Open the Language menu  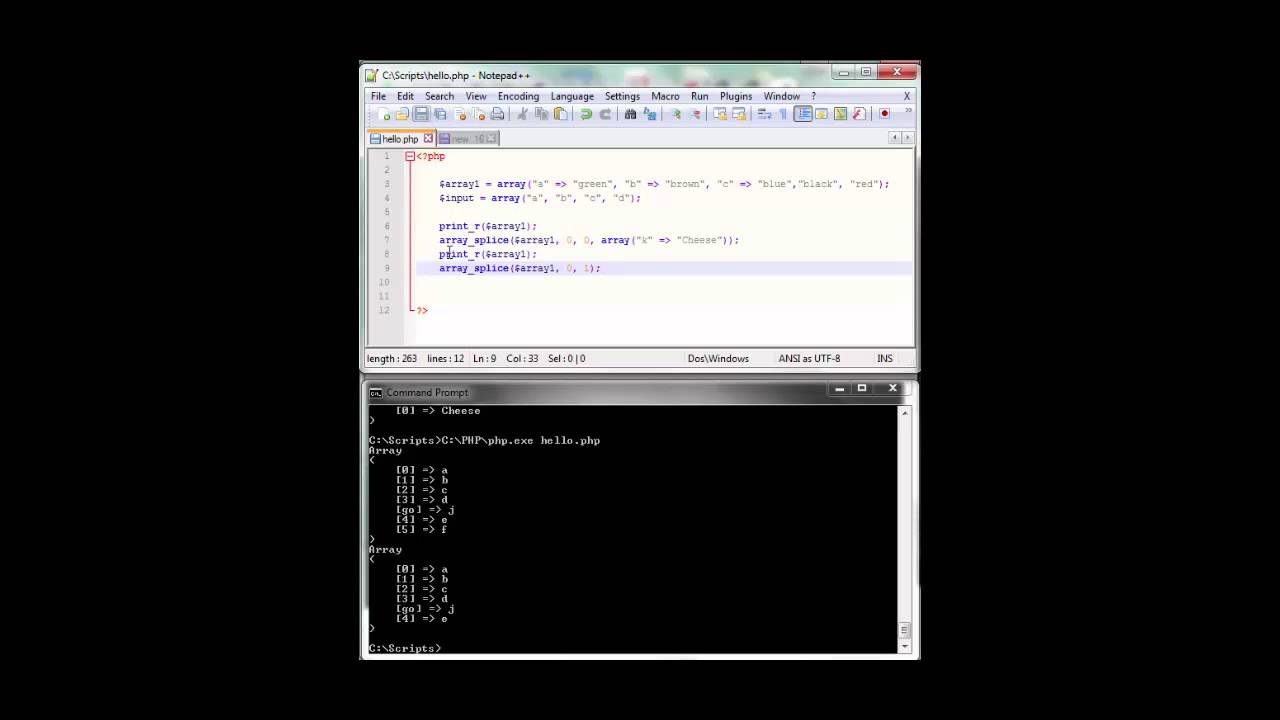pos(572,96)
